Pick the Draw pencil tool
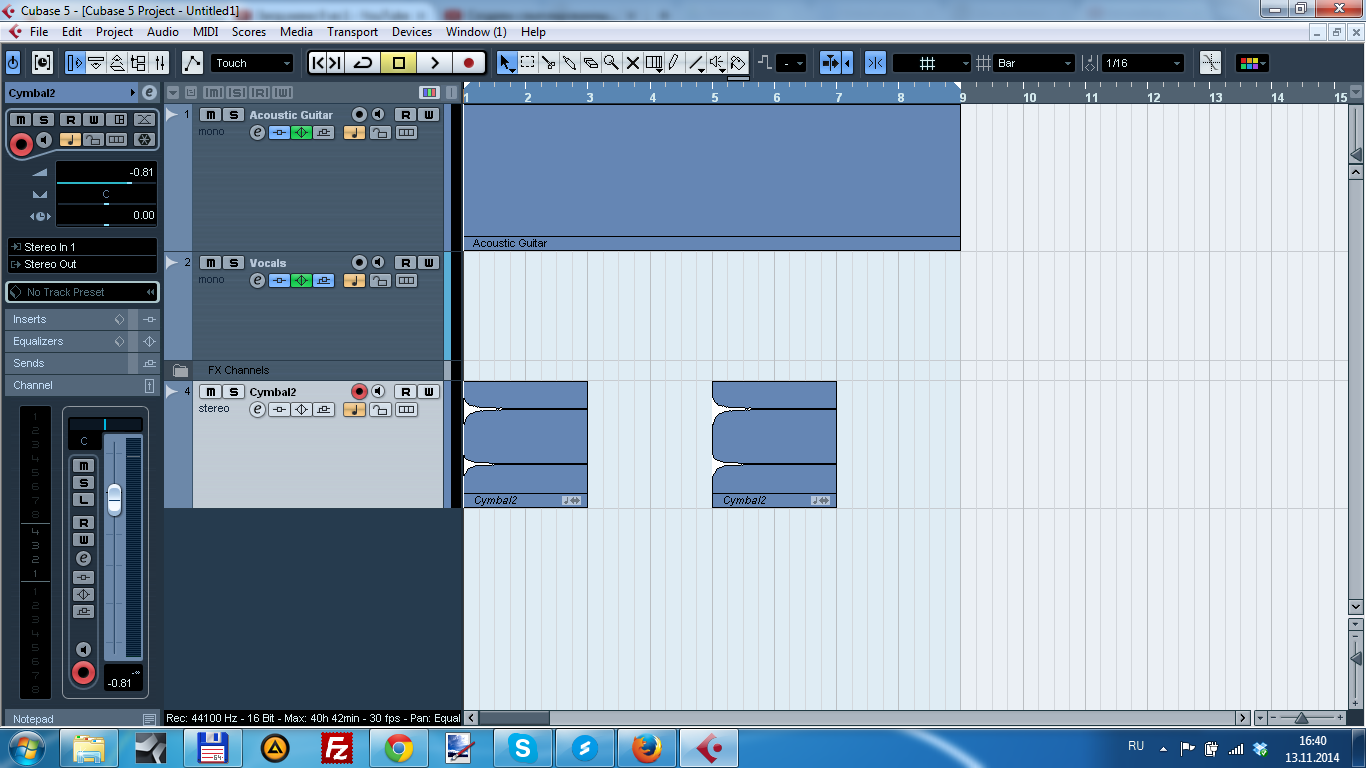The height and width of the screenshot is (768, 1366). click(674, 63)
